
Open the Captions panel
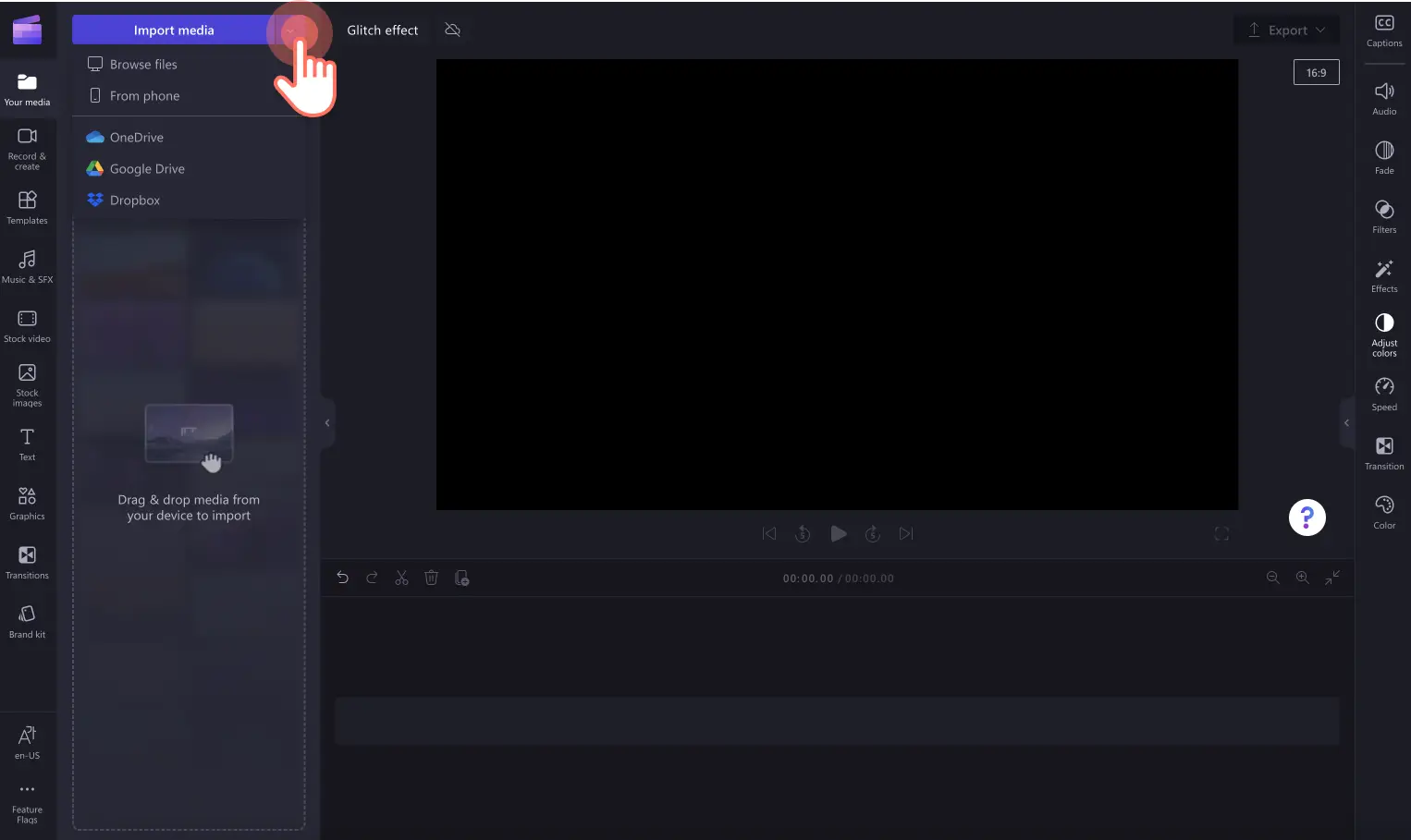[x=1384, y=30]
